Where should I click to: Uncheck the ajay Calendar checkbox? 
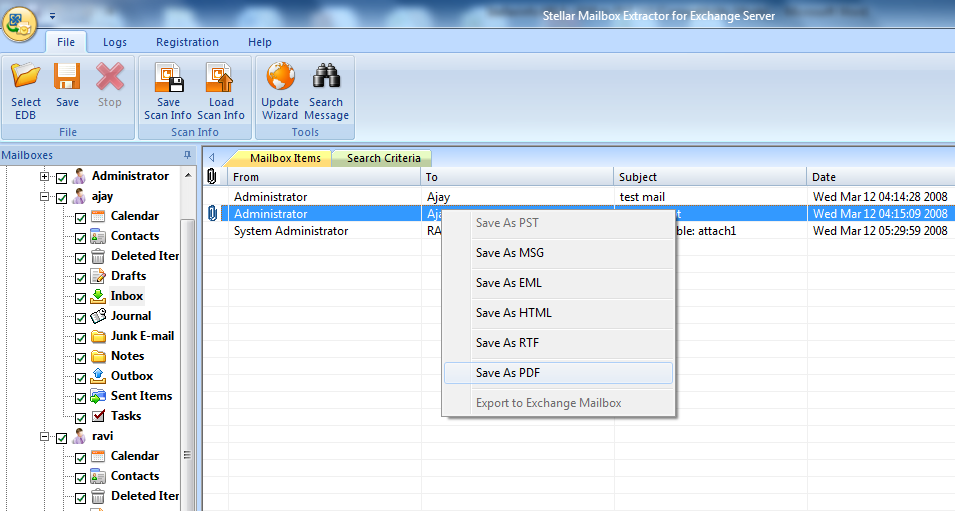[80, 218]
